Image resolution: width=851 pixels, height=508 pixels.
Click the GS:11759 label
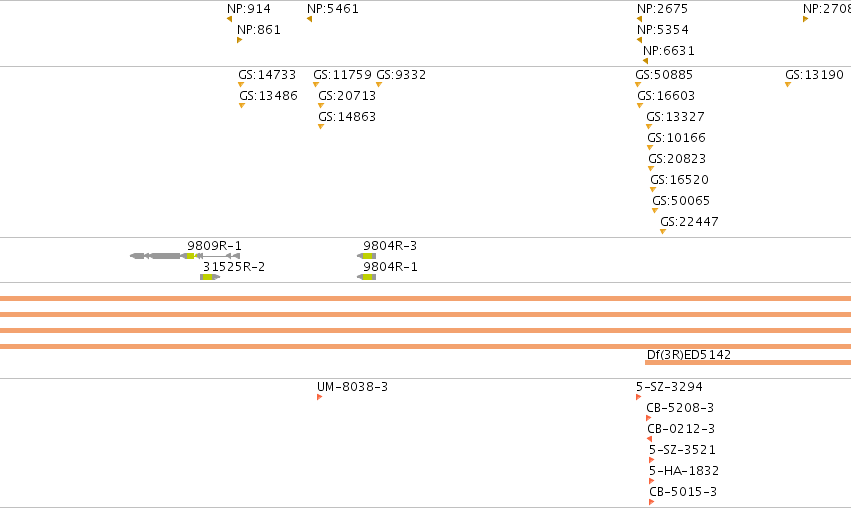pos(342,75)
